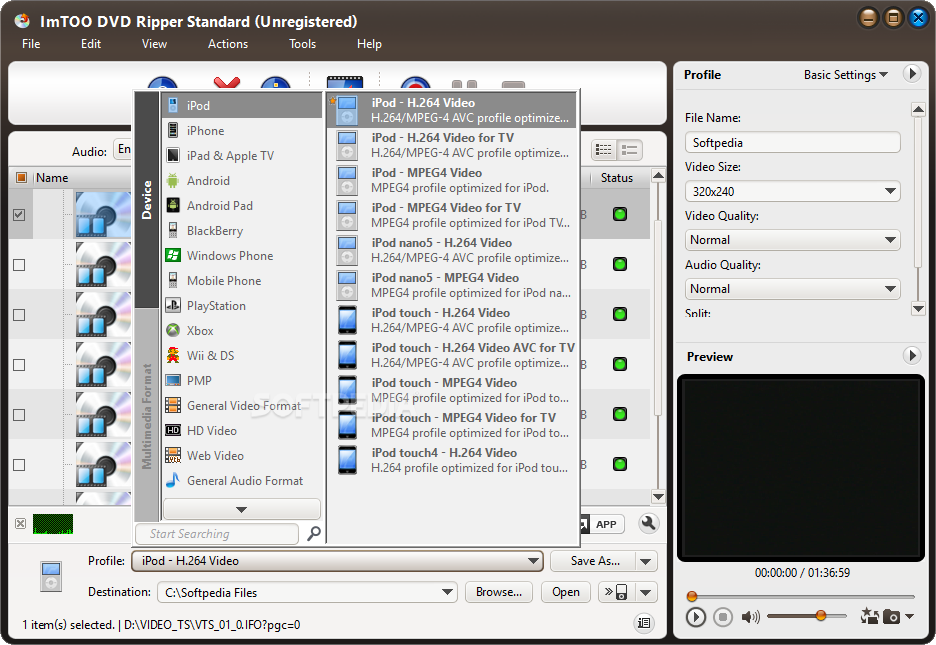The width and height of the screenshot is (936, 645).
Task: Select the PMP category
Action: tap(241, 381)
